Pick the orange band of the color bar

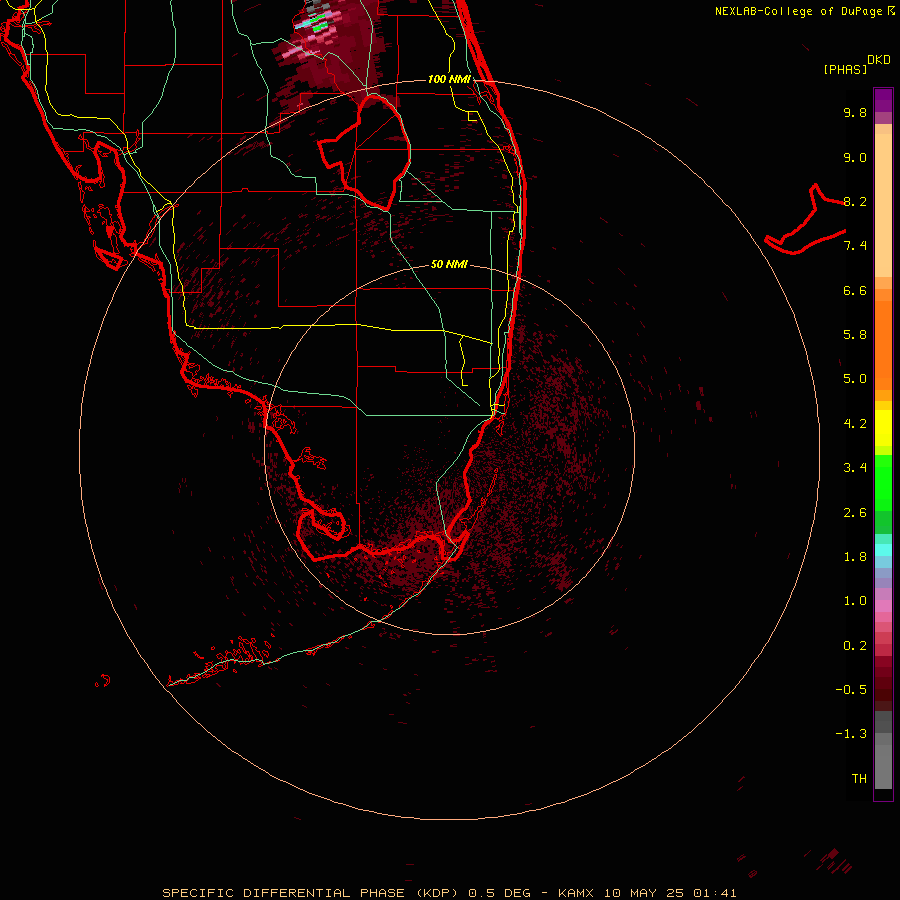[x=883, y=344]
